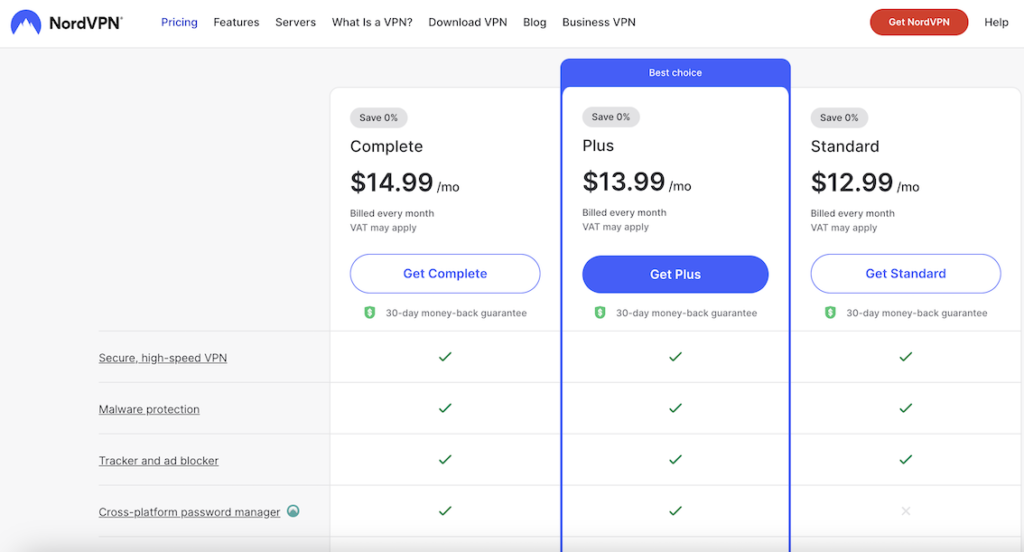
Task: Click Get Plus button
Action: point(675,274)
